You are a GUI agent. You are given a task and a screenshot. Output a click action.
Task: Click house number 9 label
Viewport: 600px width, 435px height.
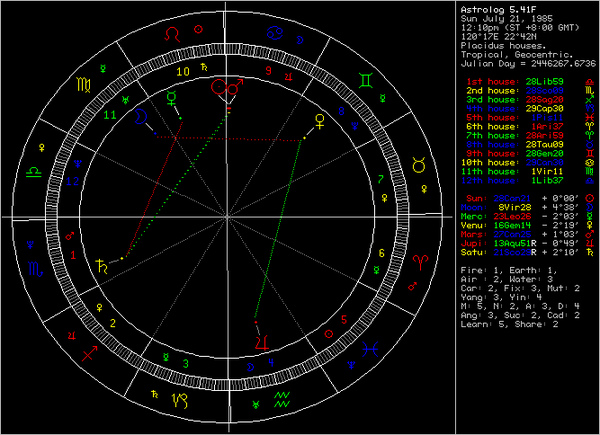269,70
